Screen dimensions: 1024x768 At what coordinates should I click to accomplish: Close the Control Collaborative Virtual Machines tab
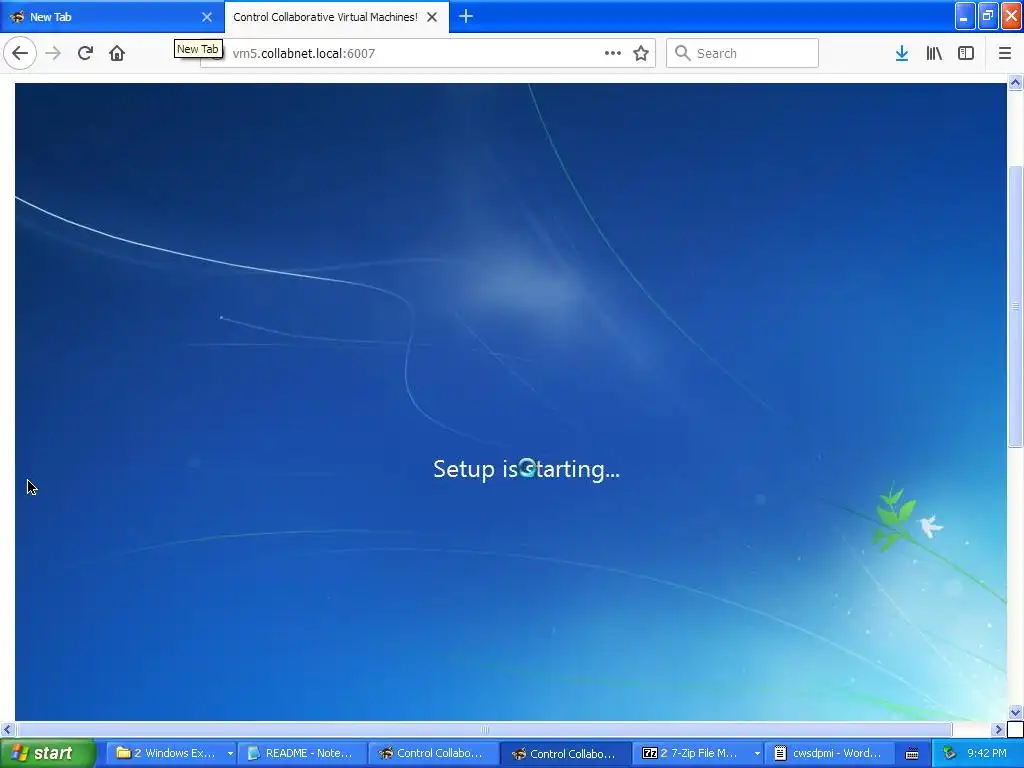click(432, 17)
